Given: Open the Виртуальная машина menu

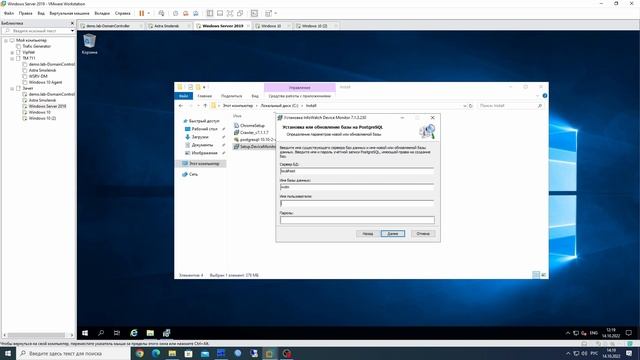Looking at the screenshot, I should 69,13.
